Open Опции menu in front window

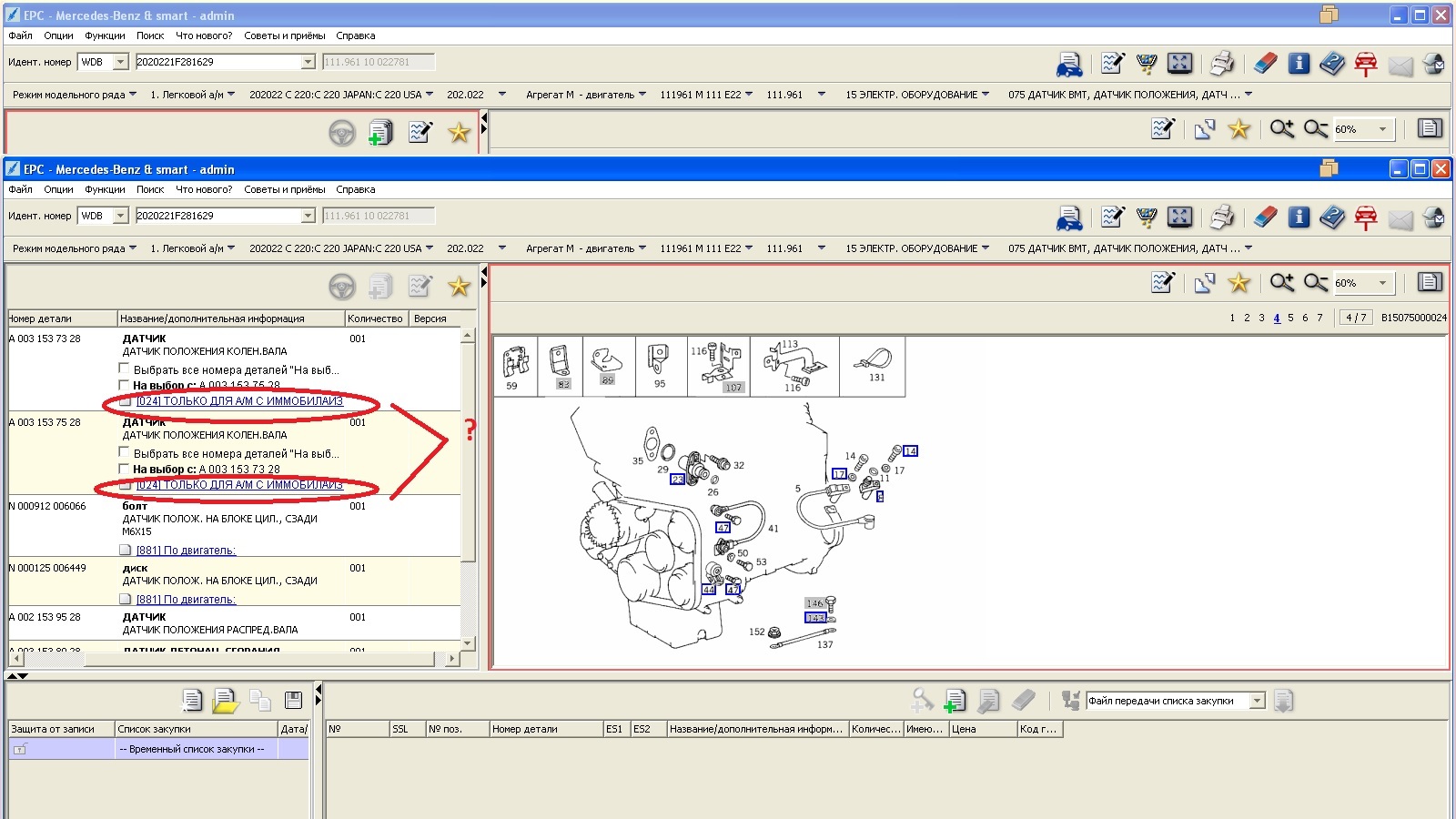coord(58,189)
